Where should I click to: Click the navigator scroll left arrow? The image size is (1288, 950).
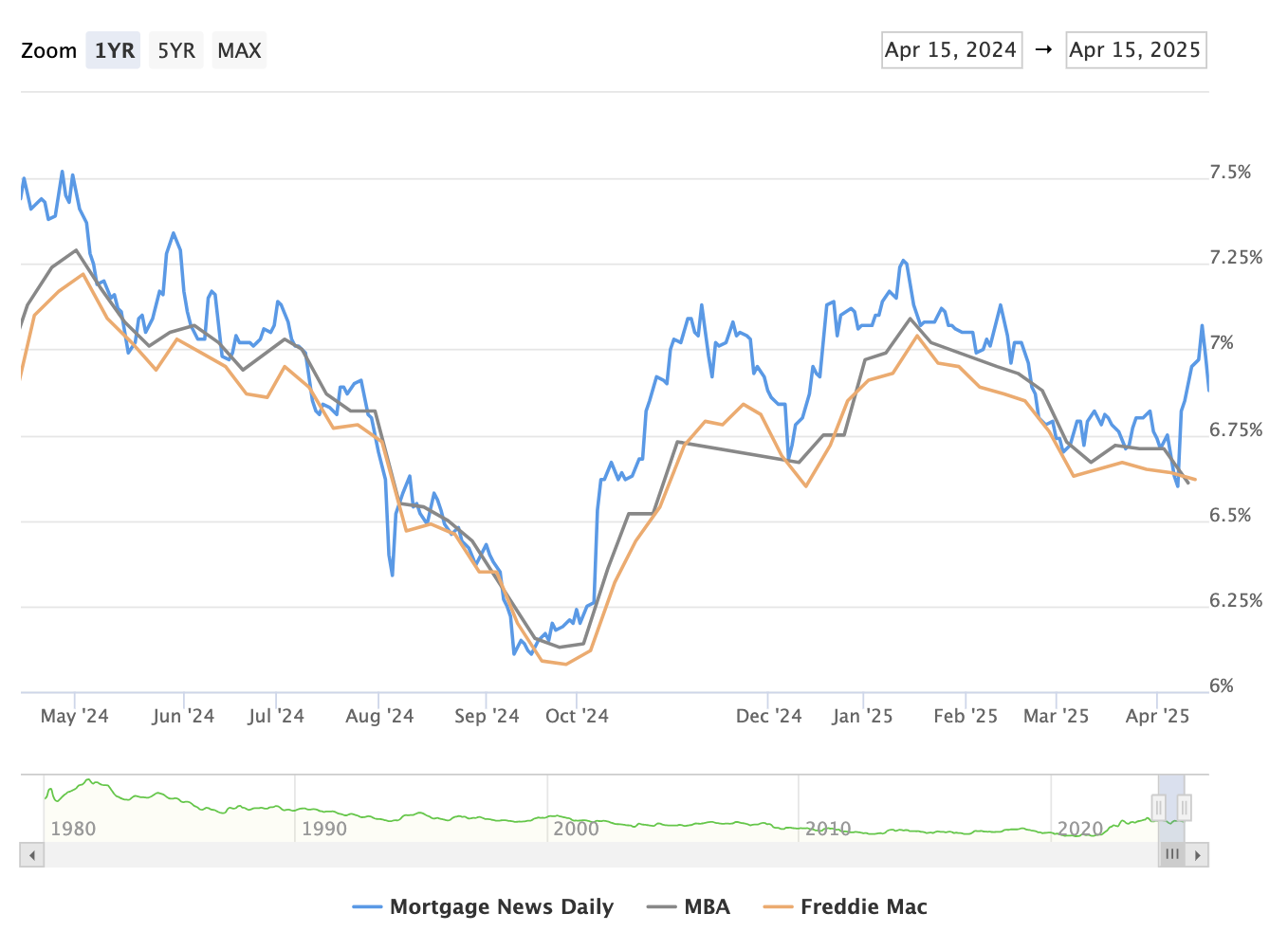[32, 855]
